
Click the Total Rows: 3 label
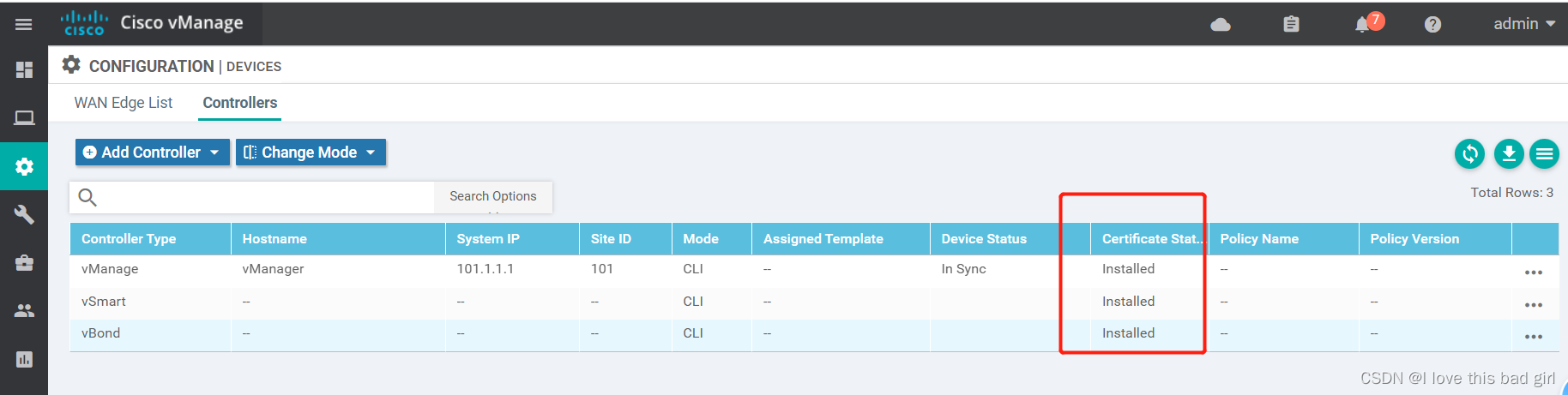[1512, 193]
